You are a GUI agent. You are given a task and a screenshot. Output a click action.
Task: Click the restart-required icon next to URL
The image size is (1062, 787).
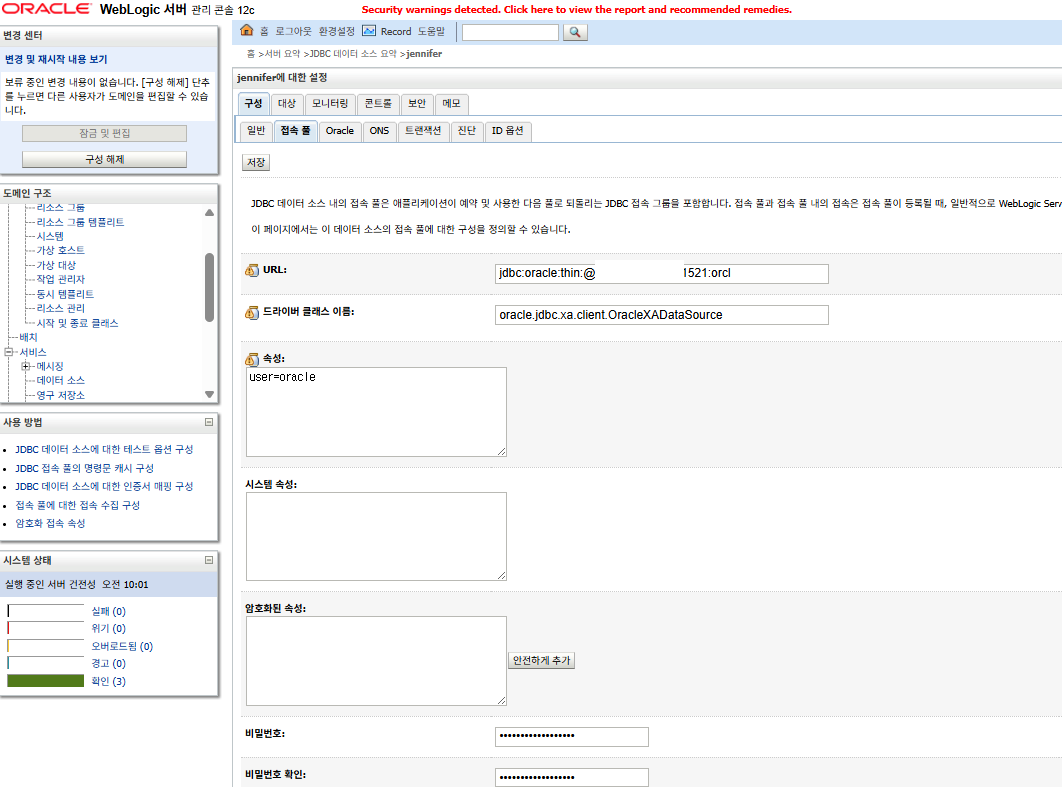pos(252,270)
